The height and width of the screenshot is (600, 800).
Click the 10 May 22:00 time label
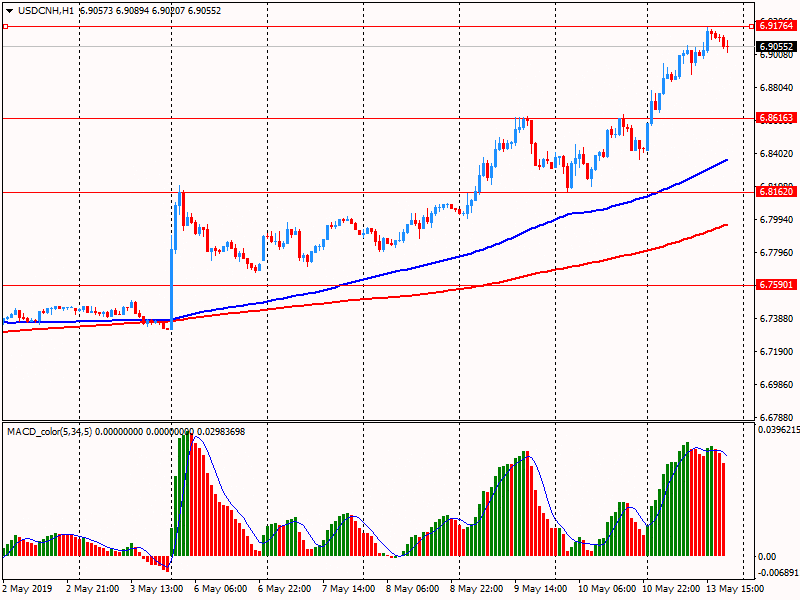point(671,589)
